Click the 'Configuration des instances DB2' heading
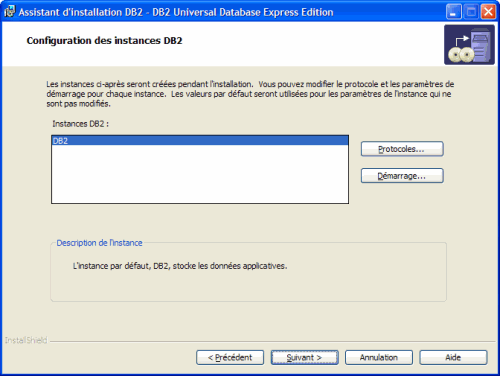 (x=104, y=41)
